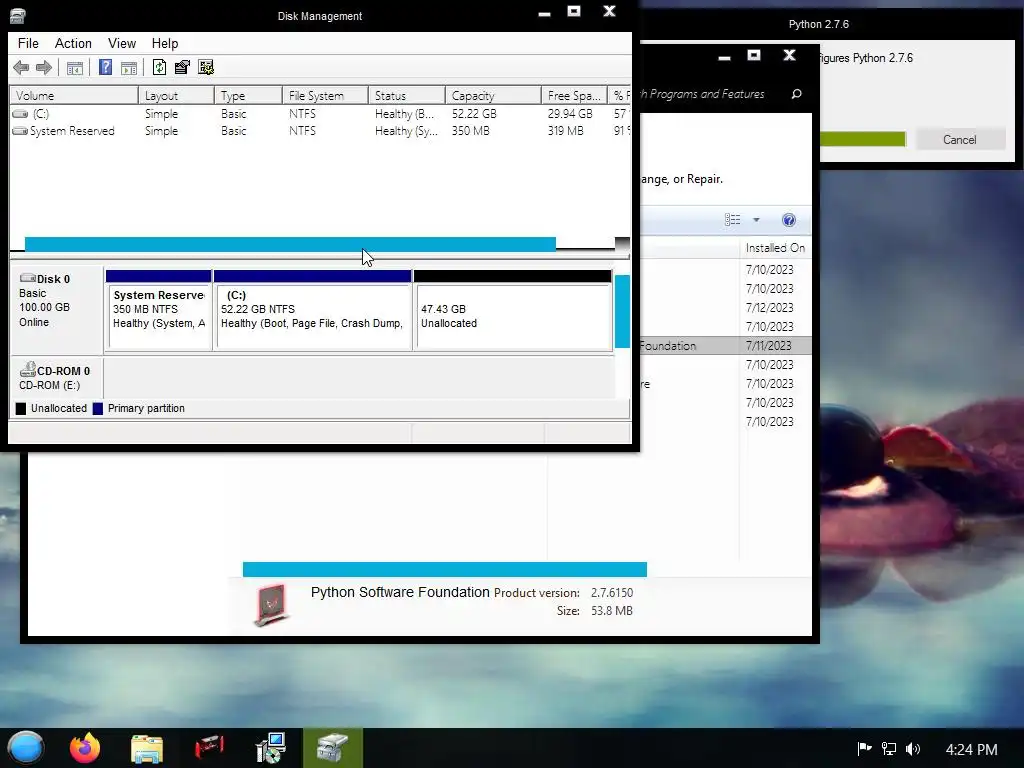Click the Python installer green progress bar
This screenshot has height=768, width=1024.
(x=863, y=139)
